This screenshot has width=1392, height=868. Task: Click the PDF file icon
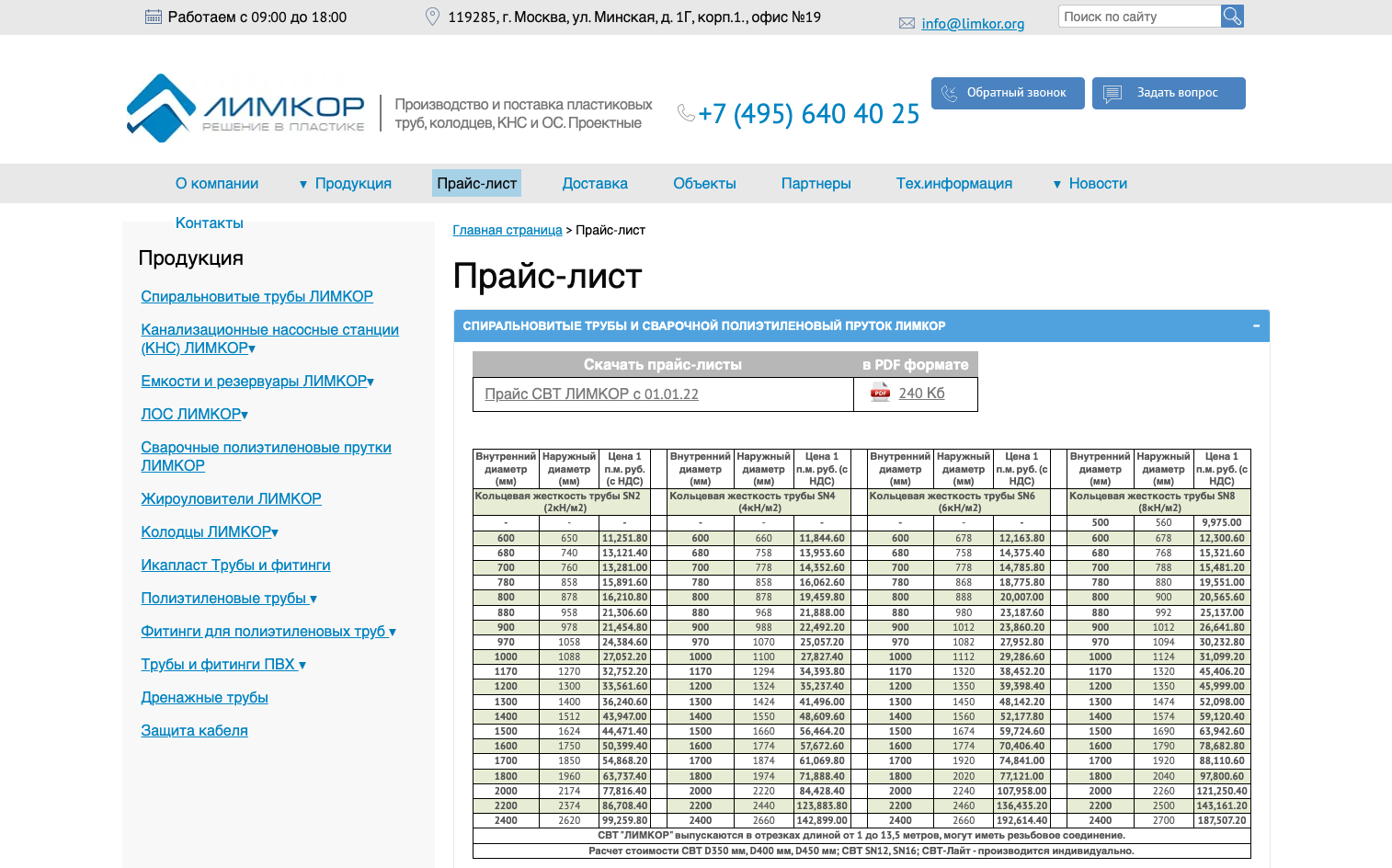pos(880,394)
